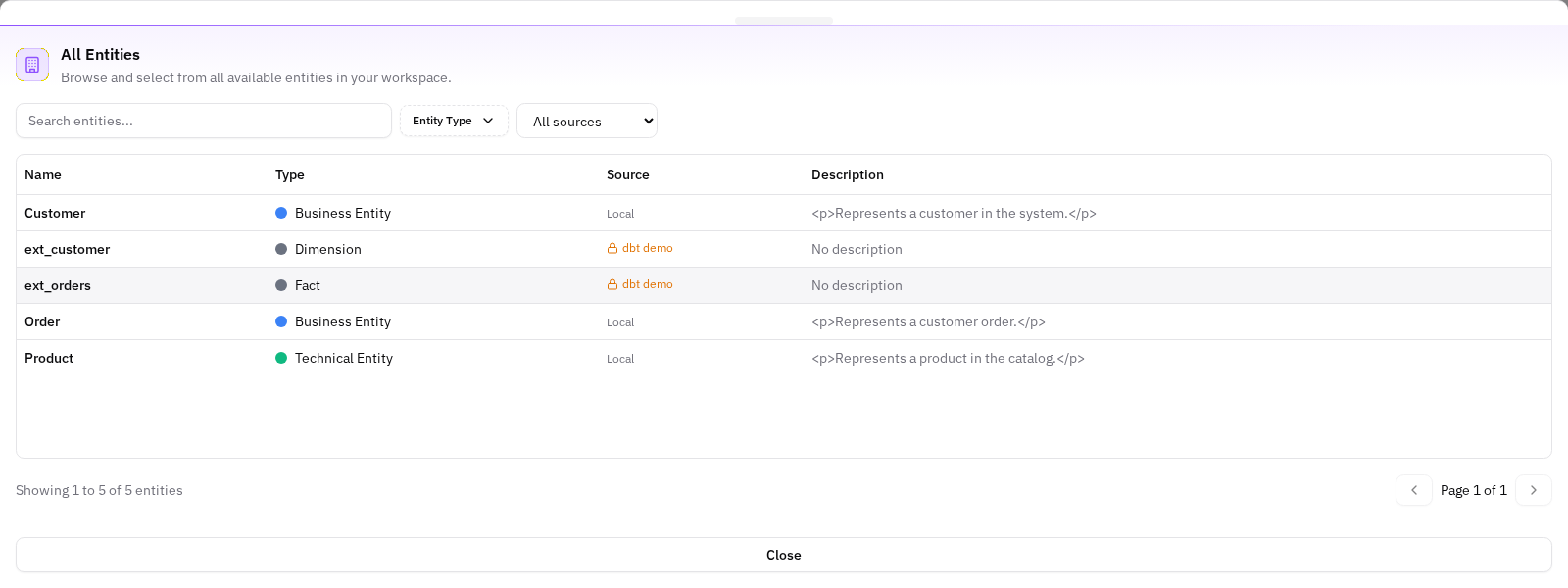Click No description in ext_customer row
Screen dimensions: 1568x588
(857, 249)
